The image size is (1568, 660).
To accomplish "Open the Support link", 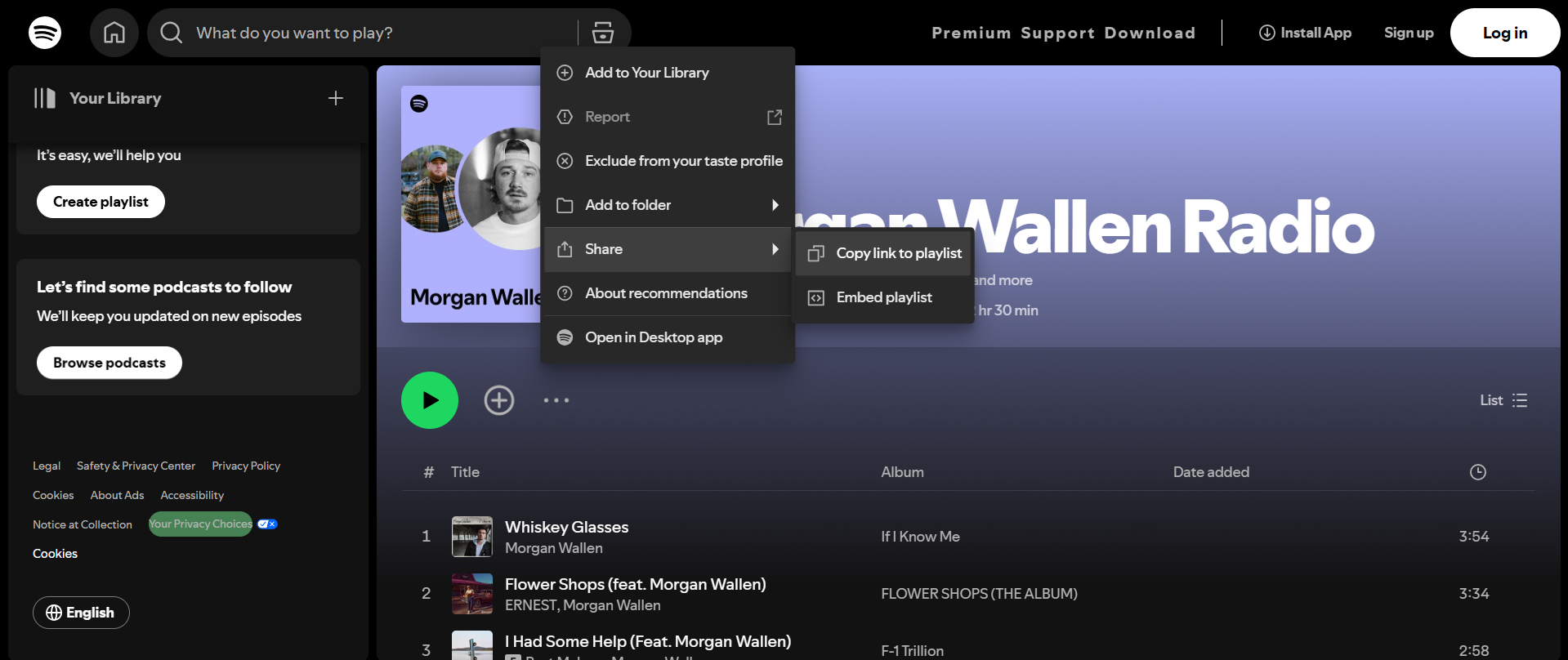I will pos(1057,33).
